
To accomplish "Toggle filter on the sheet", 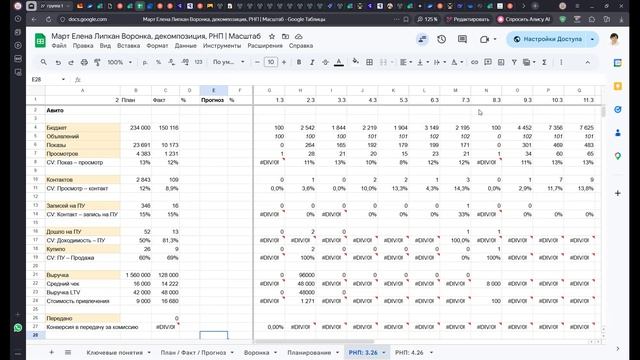I will tap(514, 62).
